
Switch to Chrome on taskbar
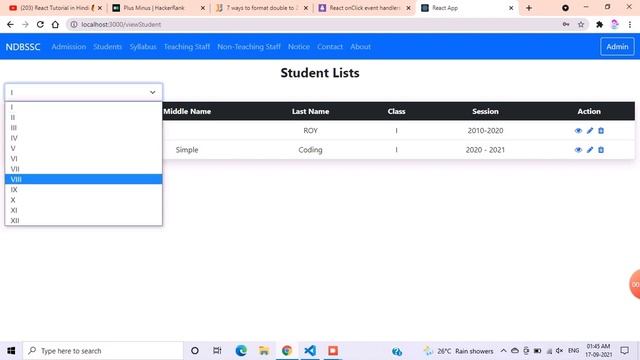pyautogui.click(x=287, y=351)
